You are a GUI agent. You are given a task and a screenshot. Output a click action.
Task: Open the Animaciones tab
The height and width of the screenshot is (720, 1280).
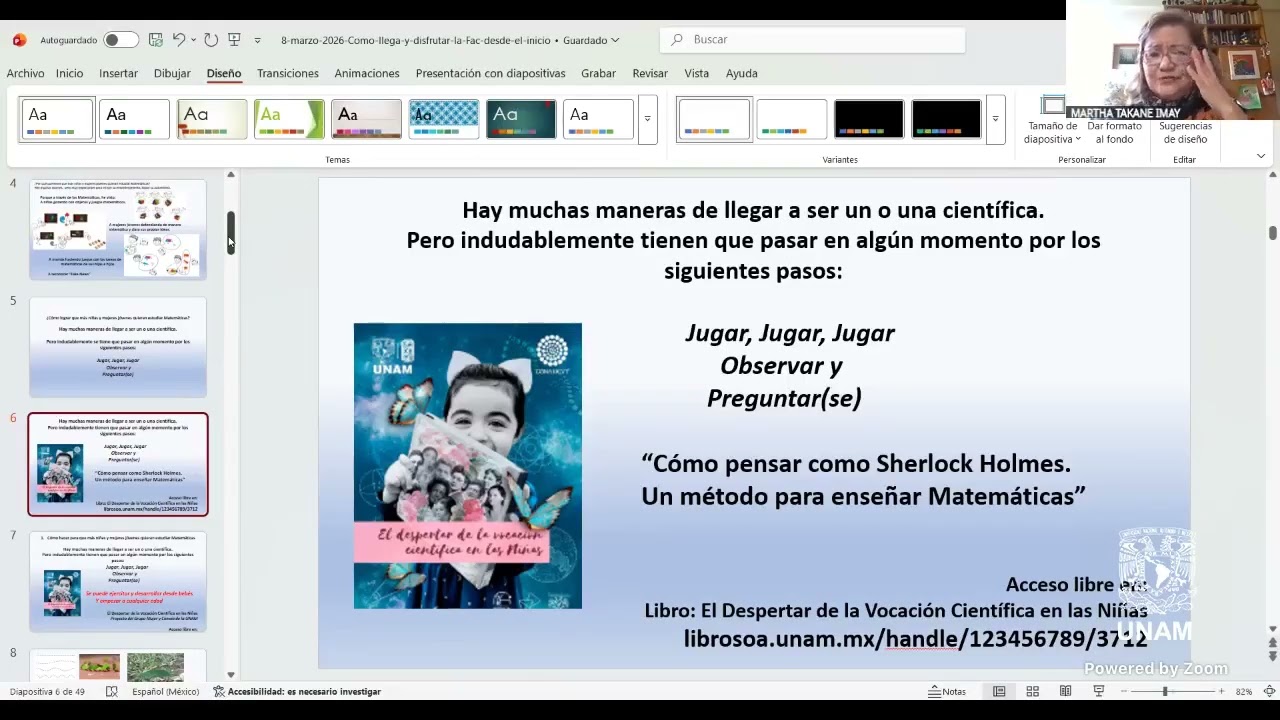367,73
